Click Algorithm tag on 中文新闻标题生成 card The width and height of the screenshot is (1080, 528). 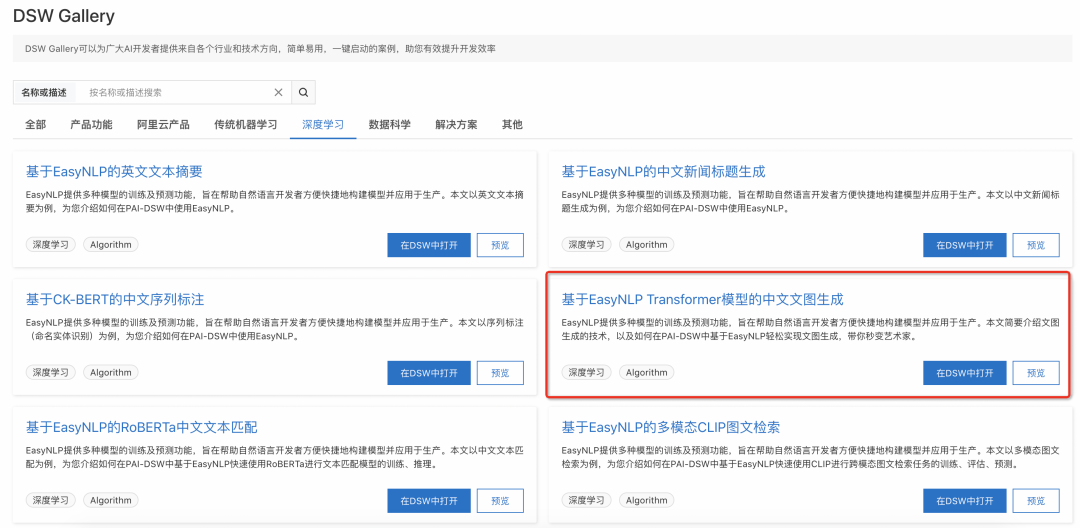pyautogui.click(x=647, y=244)
